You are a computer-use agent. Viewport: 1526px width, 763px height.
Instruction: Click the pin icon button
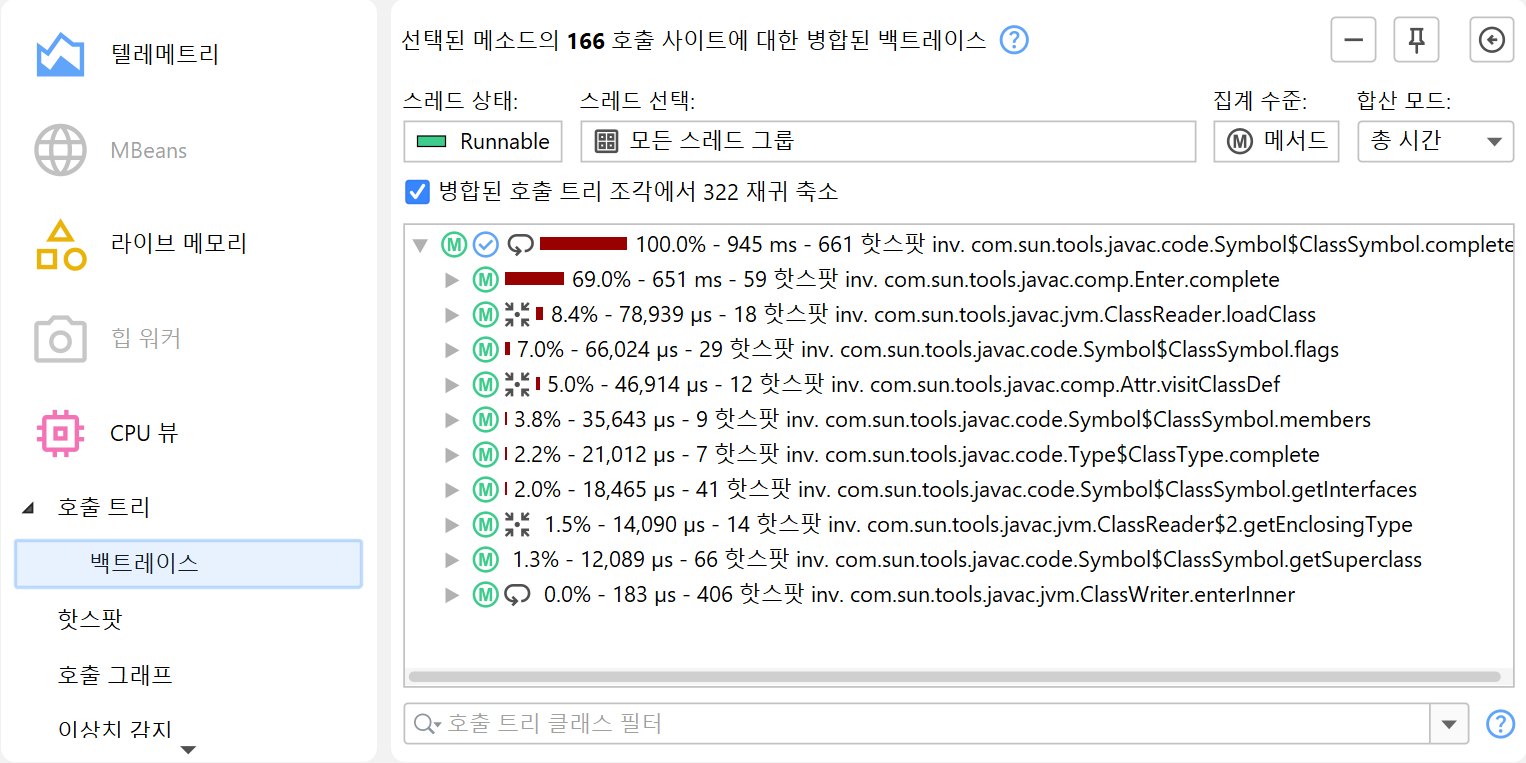1417,40
